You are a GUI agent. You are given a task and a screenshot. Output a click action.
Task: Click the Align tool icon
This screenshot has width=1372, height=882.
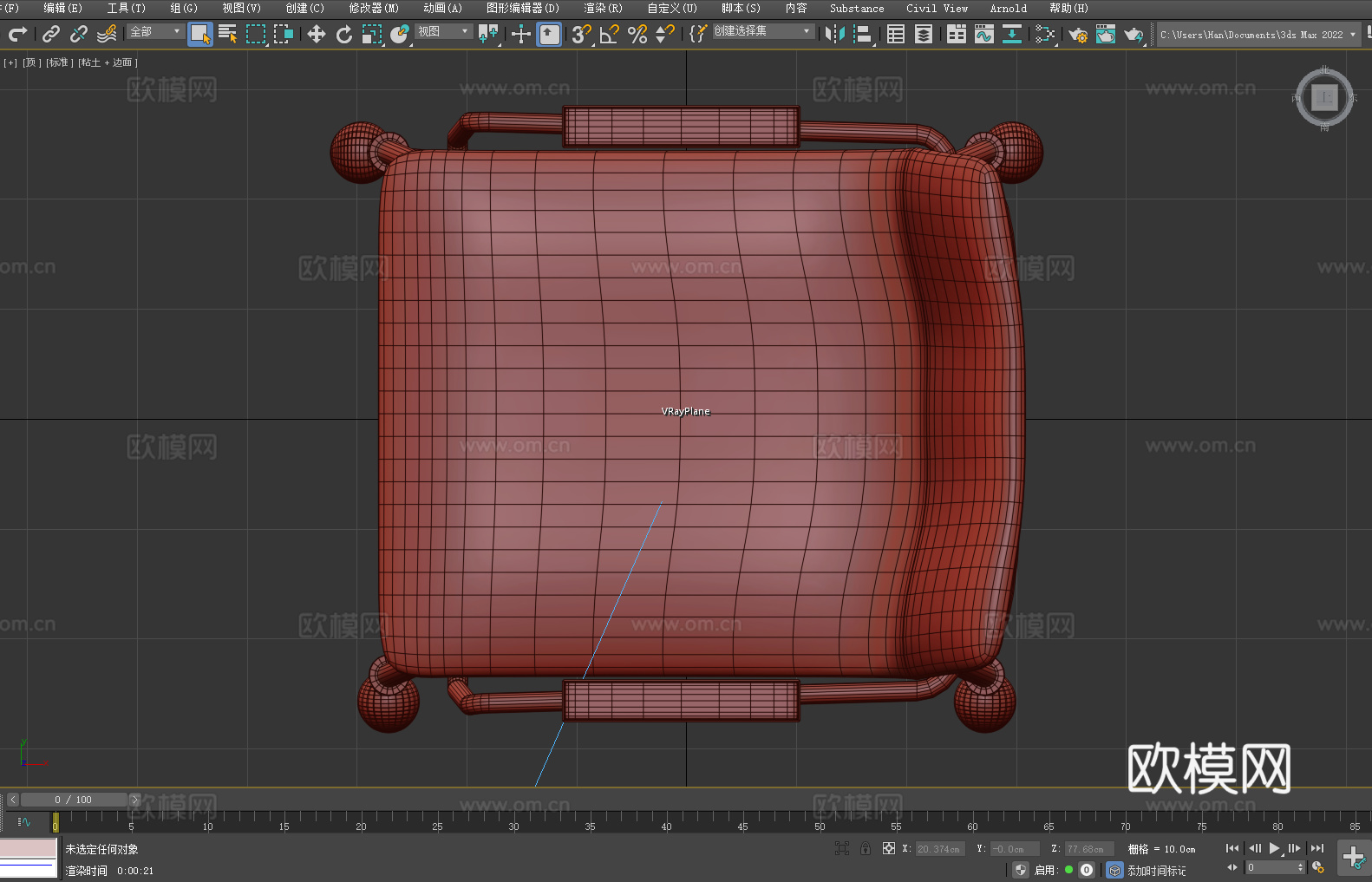coord(863,34)
